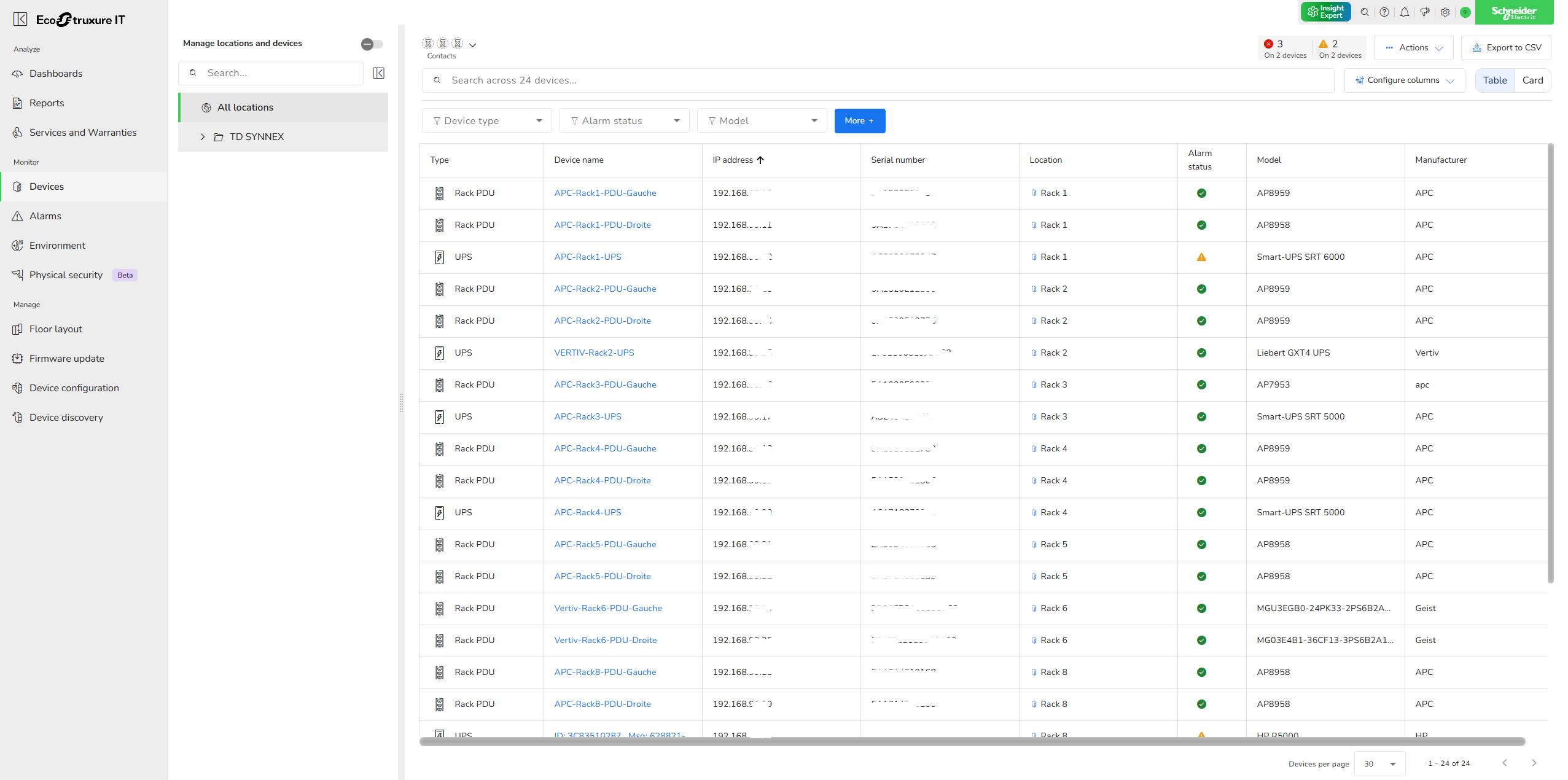Click the Insight Expert button
The width and height of the screenshot is (1568, 780).
pos(1325,12)
